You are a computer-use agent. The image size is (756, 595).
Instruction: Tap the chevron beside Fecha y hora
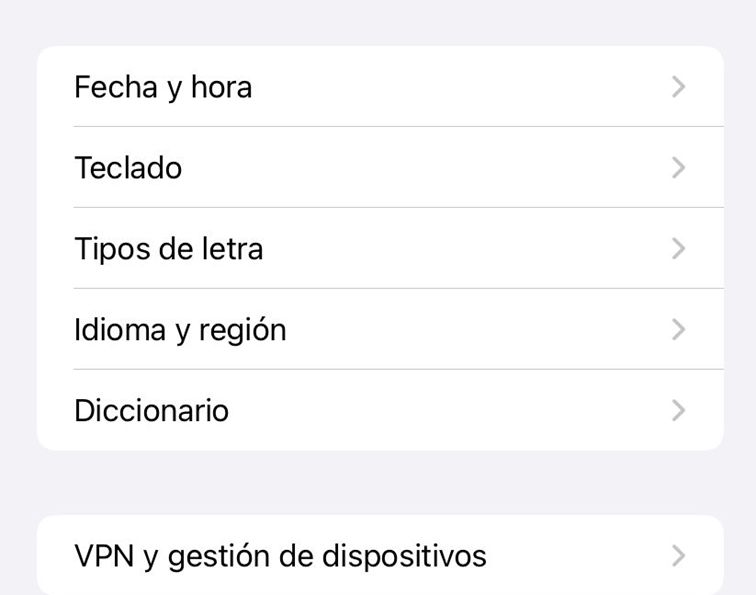tap(679, 87)
